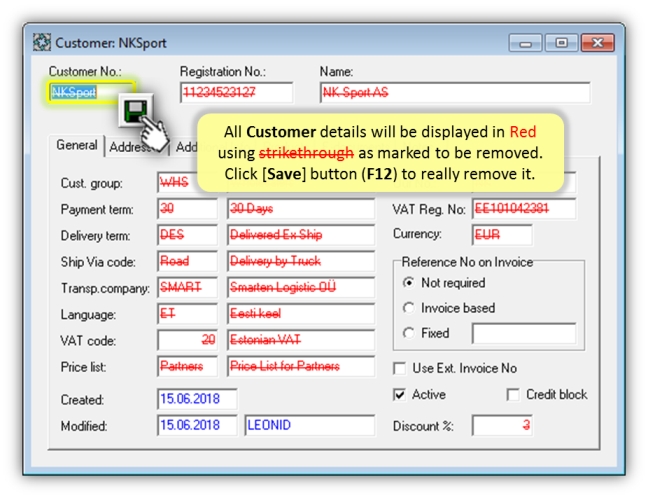Click the Estonian VAT description field
This screenshot has height=498, width=648.
[301, 340]
